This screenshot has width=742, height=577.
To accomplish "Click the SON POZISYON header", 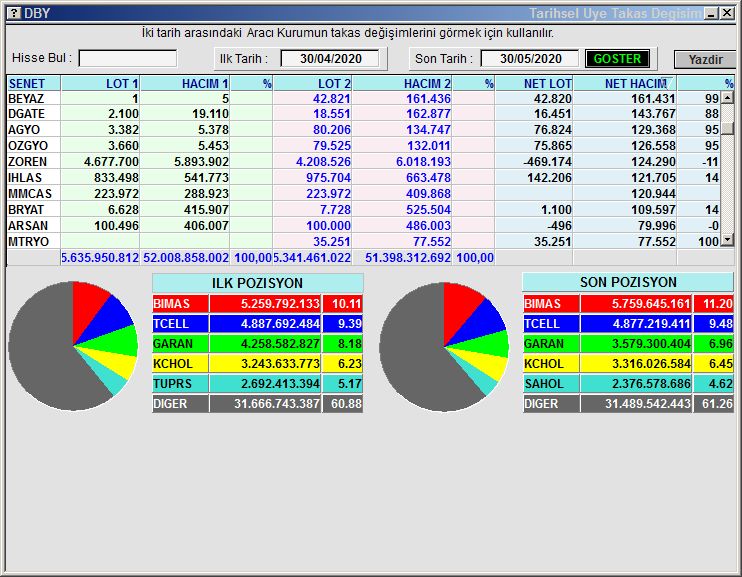I will coord(628,282).
